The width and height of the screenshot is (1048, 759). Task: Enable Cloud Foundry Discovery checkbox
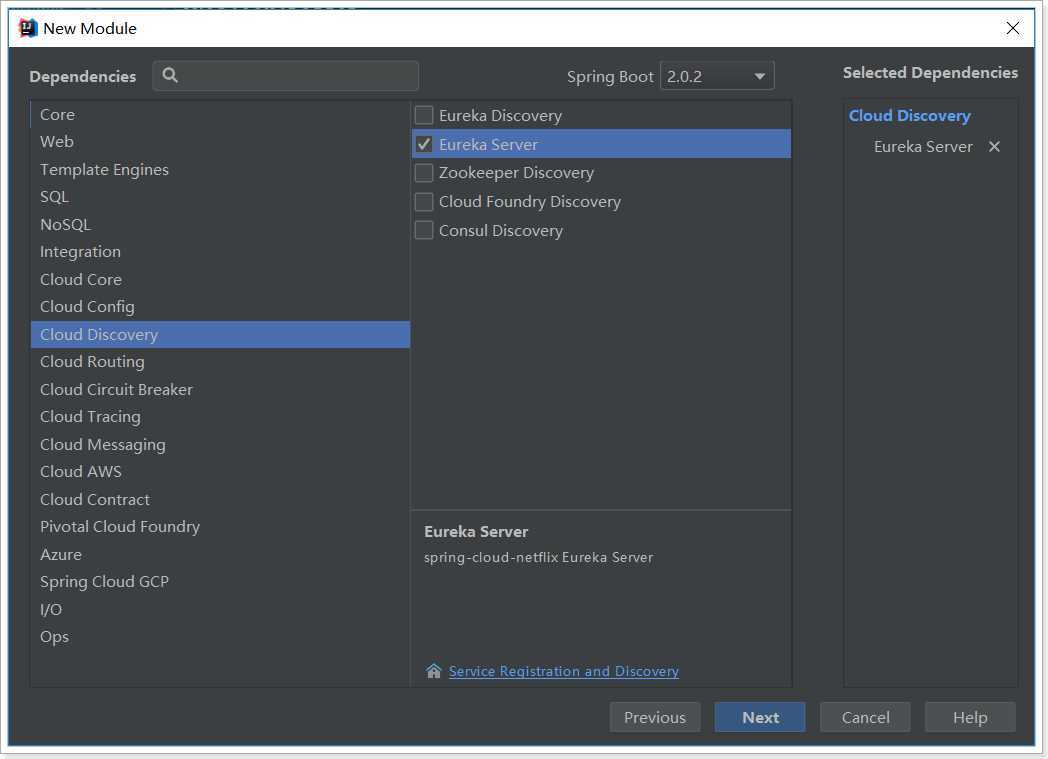tap(424, 202)
